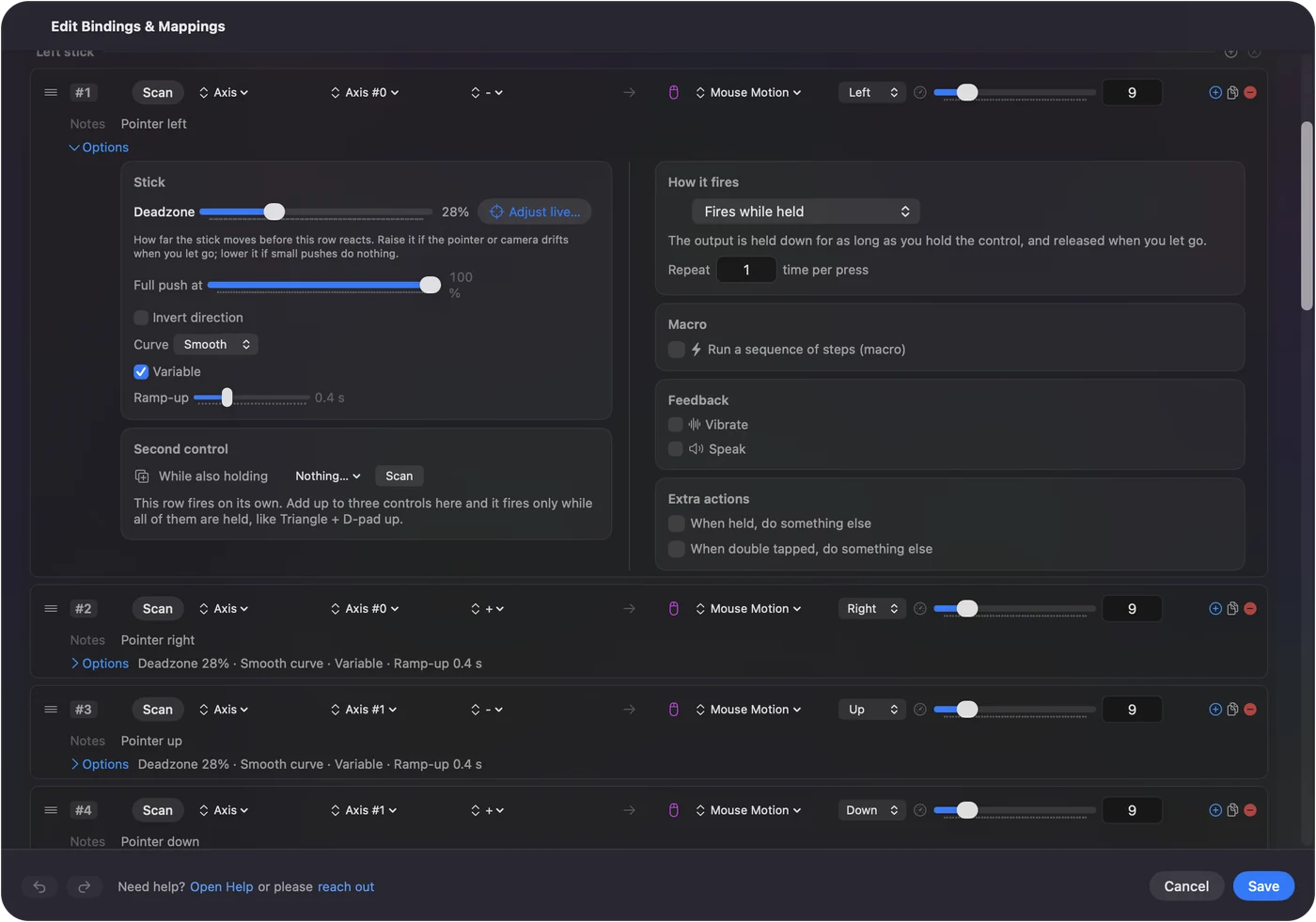Redo the last change

84,886
